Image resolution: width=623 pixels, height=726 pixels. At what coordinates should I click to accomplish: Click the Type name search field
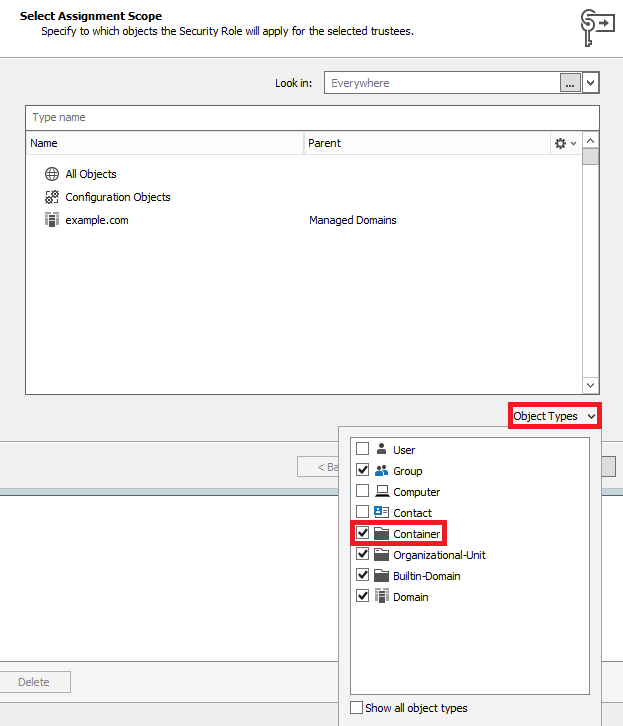point(312,118)
